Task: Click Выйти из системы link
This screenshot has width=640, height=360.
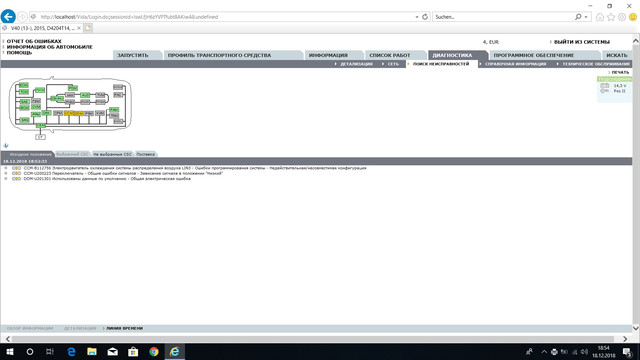Action: [582, 42]
